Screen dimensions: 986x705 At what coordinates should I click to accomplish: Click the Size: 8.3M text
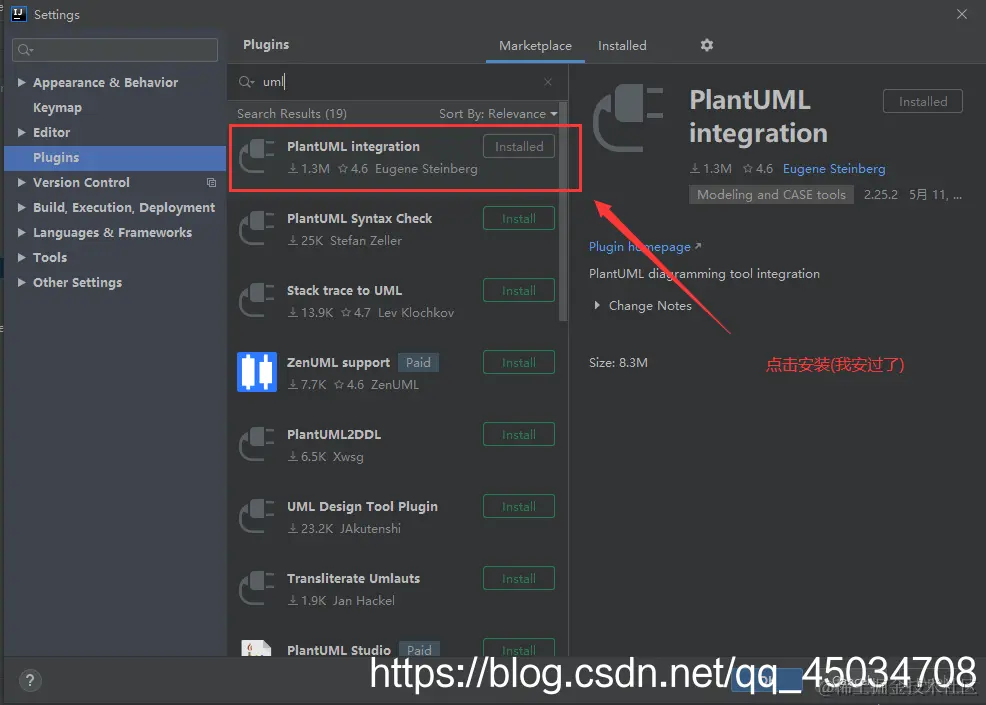[618, 363]
